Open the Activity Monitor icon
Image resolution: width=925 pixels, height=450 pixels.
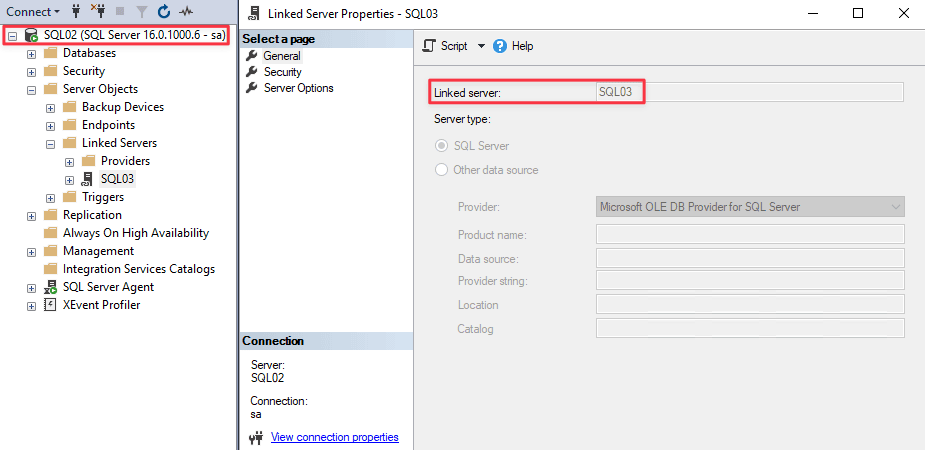point(186,11)
